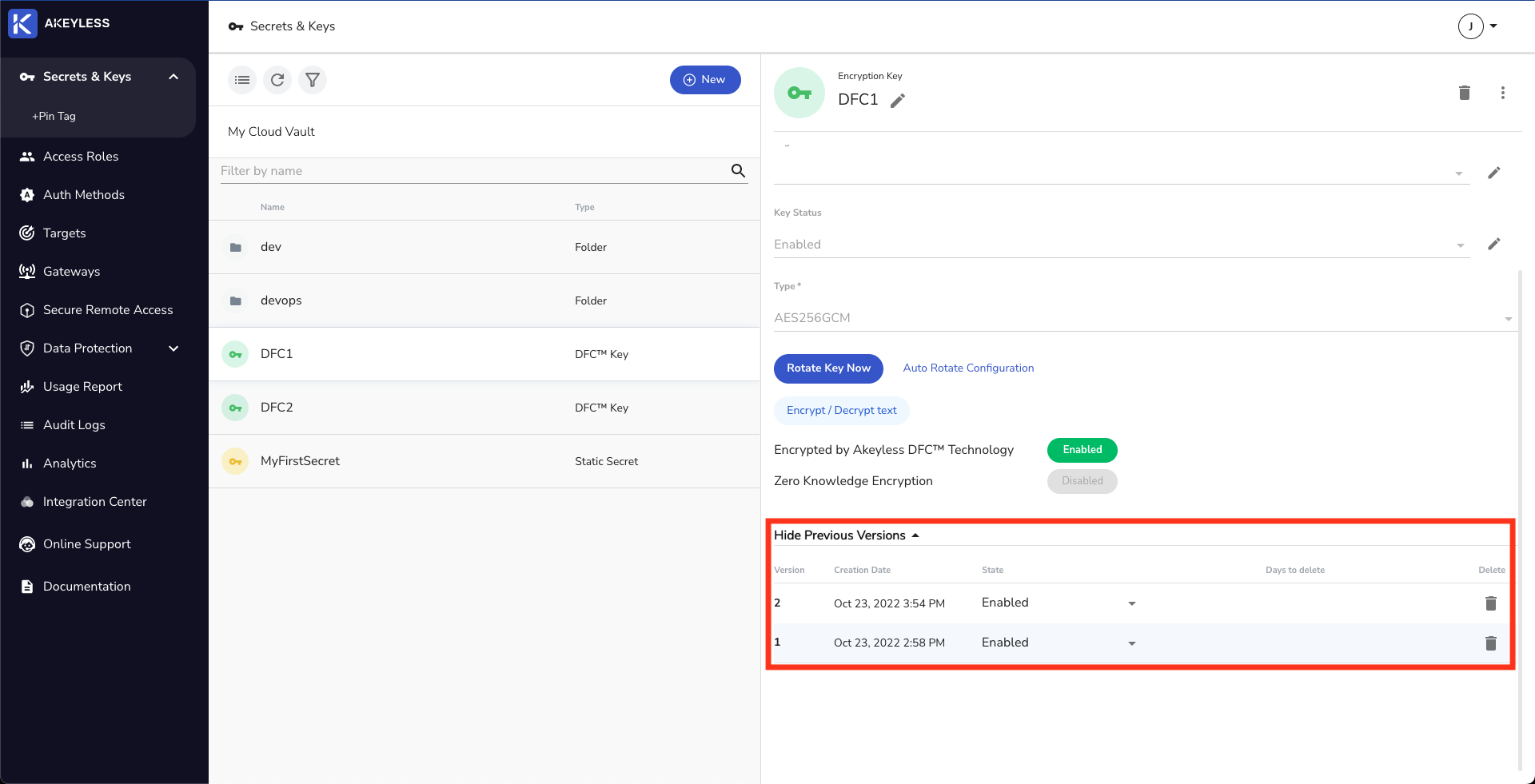The width and height of the screenshot is (1535, 784).
Task: Open the list view options icon
Action: click(242, 80)
